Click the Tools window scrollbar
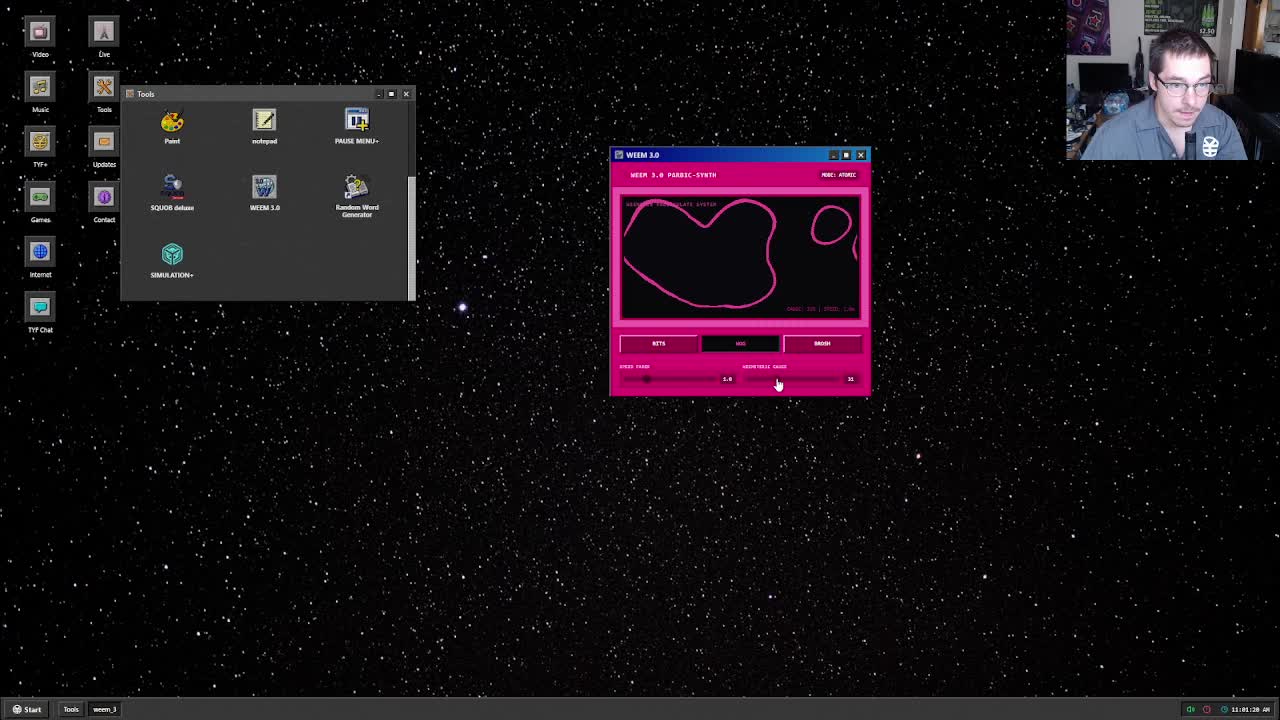Screen dimensions: 1280x720 tap(410, 237)
